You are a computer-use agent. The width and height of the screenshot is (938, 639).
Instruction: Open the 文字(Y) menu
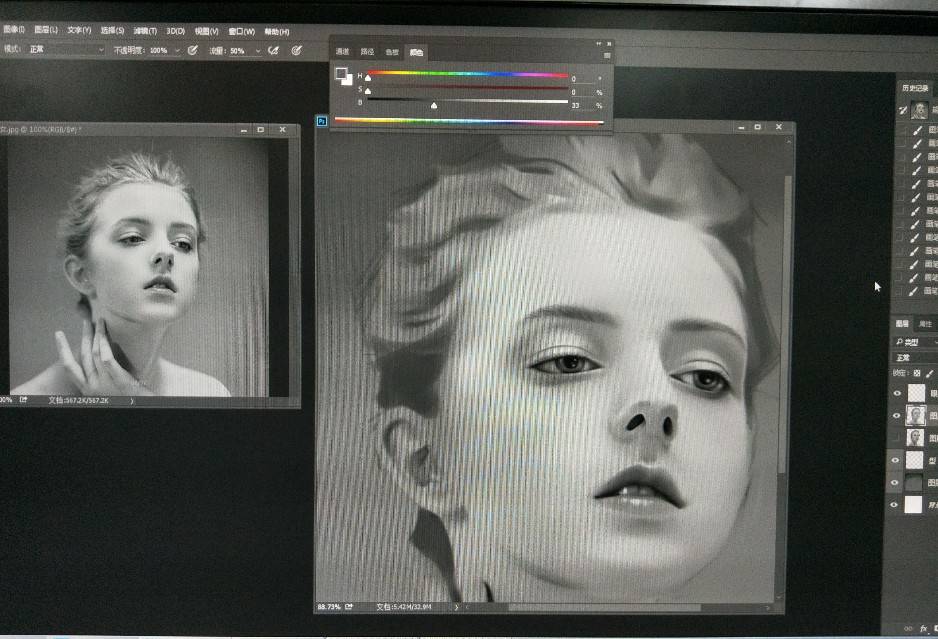pyautogui.click(x=79, y=30)
